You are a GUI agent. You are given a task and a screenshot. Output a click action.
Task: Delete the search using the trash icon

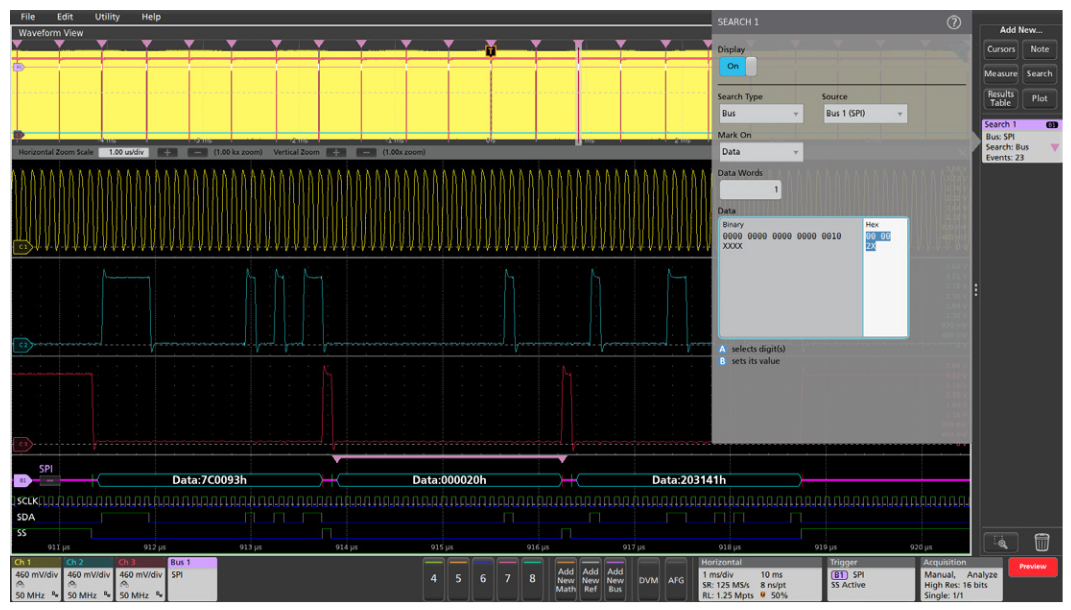(1042, 541)
